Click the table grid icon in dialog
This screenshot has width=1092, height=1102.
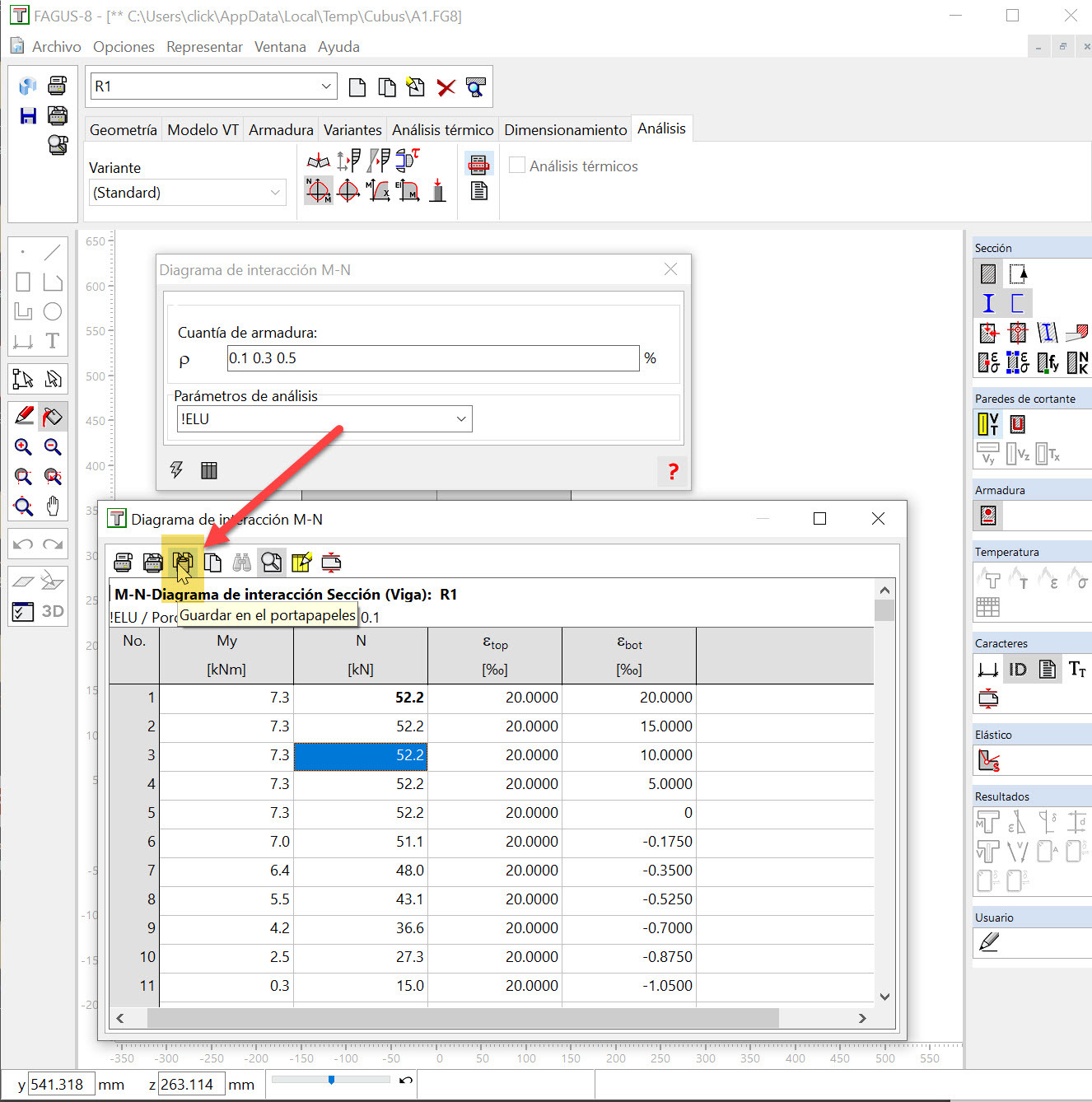pyautogui.click(x=209, y=469)
